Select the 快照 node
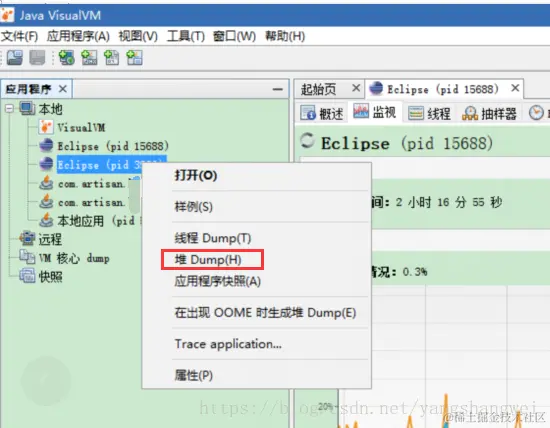Image resolution: width=550 pixels, height=428 pixels. tap(51, 277)
